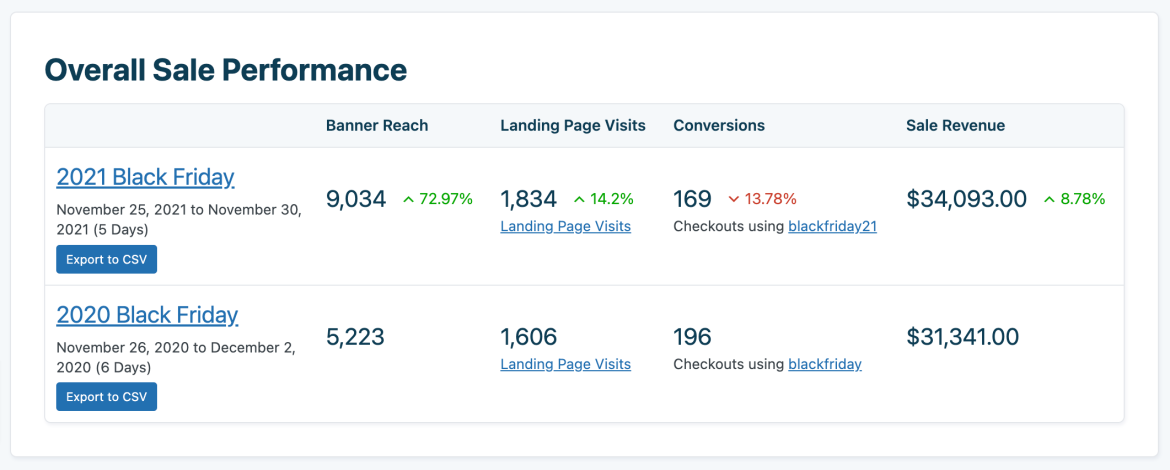Image resolution: width=1170 pixels, height=470 pixels.
Task: Click green up arrow beside 14.2%
Action: tap(579, 199)
